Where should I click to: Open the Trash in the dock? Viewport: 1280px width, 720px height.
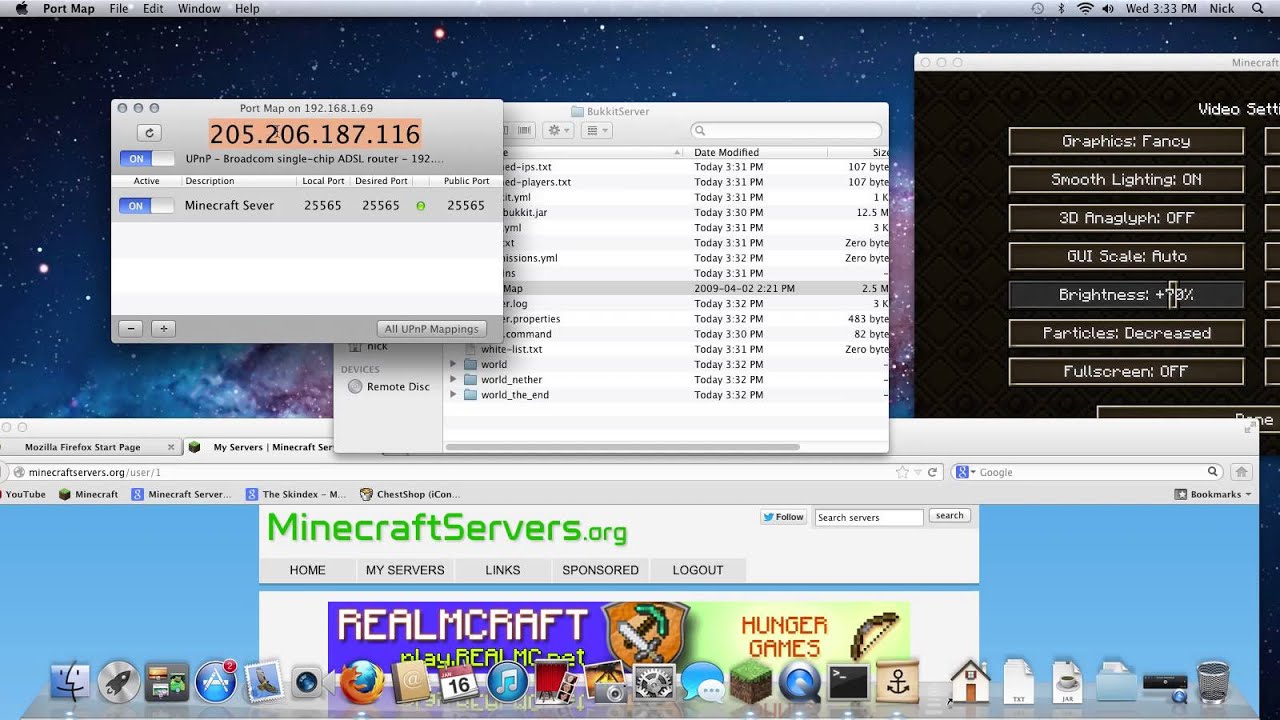tap(1213, 683)
